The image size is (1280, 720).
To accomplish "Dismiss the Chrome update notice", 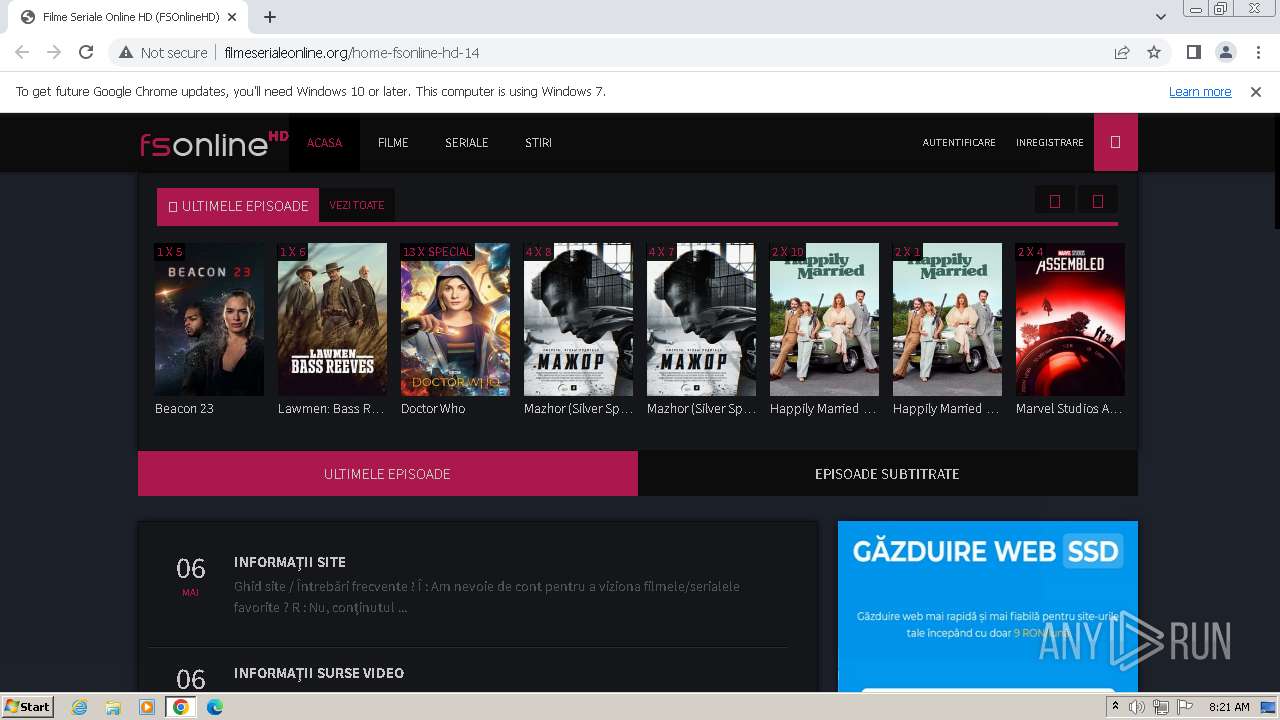I will click(x=1256, y=91).
